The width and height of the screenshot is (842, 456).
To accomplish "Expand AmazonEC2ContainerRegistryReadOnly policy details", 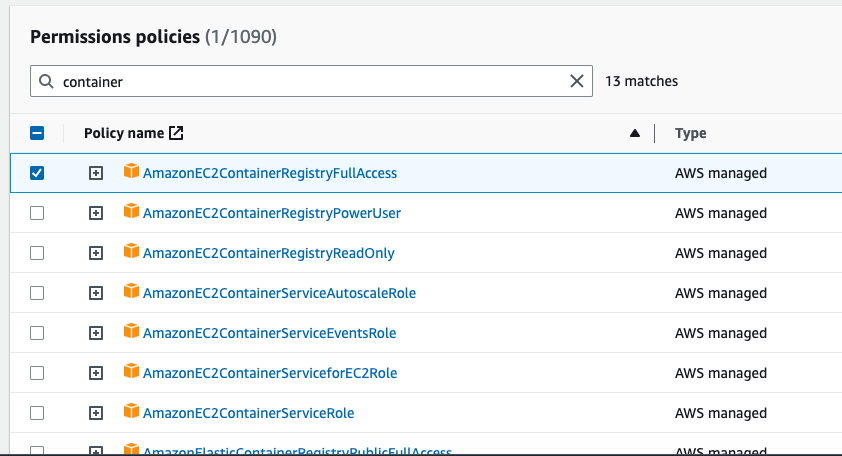I will click(96, 253).
